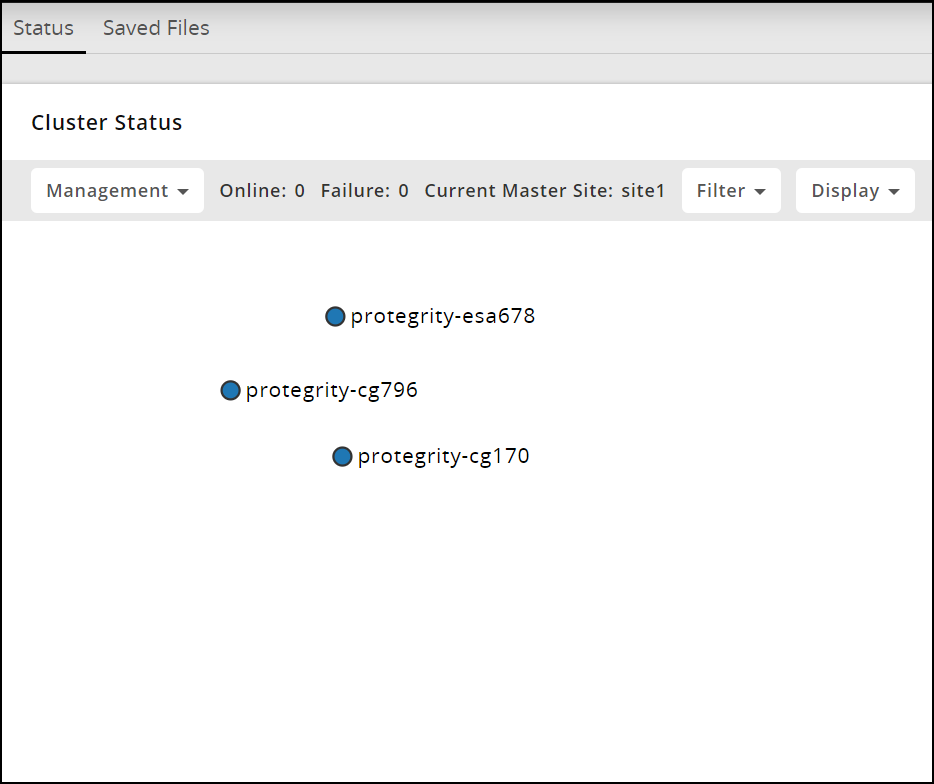Click the Failure: 0 status text
This screenshot has width=934, height=784.
[365, 191]
